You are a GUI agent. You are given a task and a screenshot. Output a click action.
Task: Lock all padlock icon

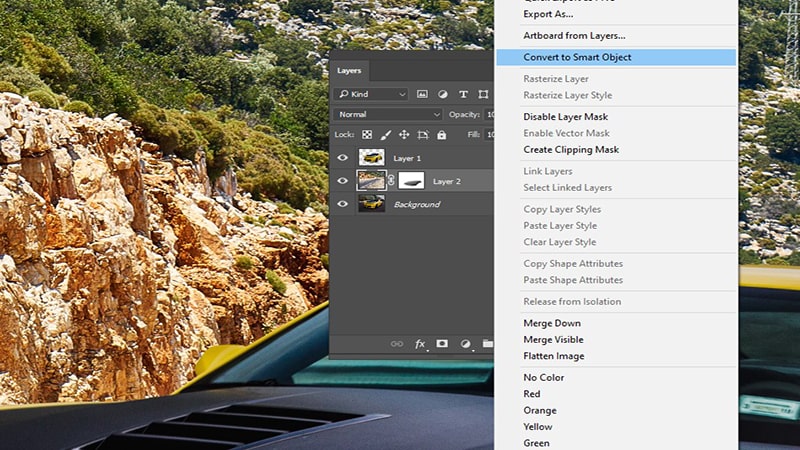[441, 135]
